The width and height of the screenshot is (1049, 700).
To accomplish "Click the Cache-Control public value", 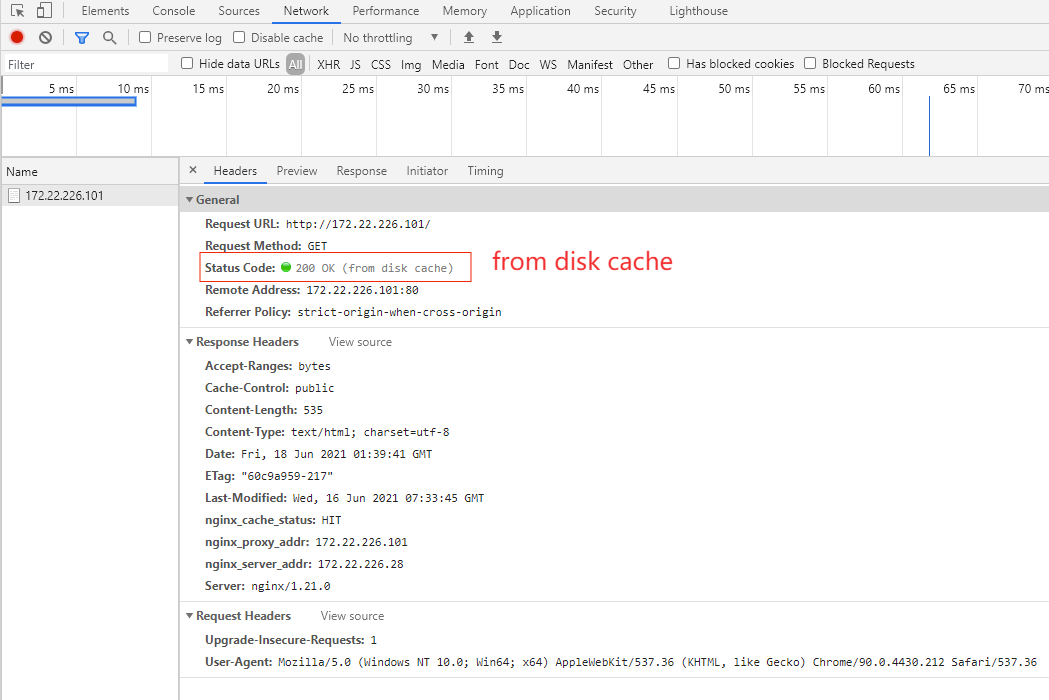I will click(314, 388).
